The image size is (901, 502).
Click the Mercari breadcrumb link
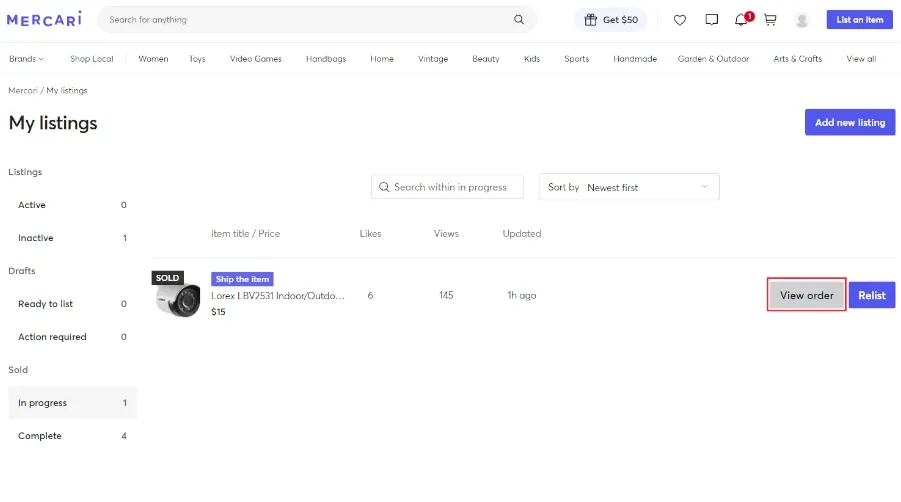[x=23, y=91]
